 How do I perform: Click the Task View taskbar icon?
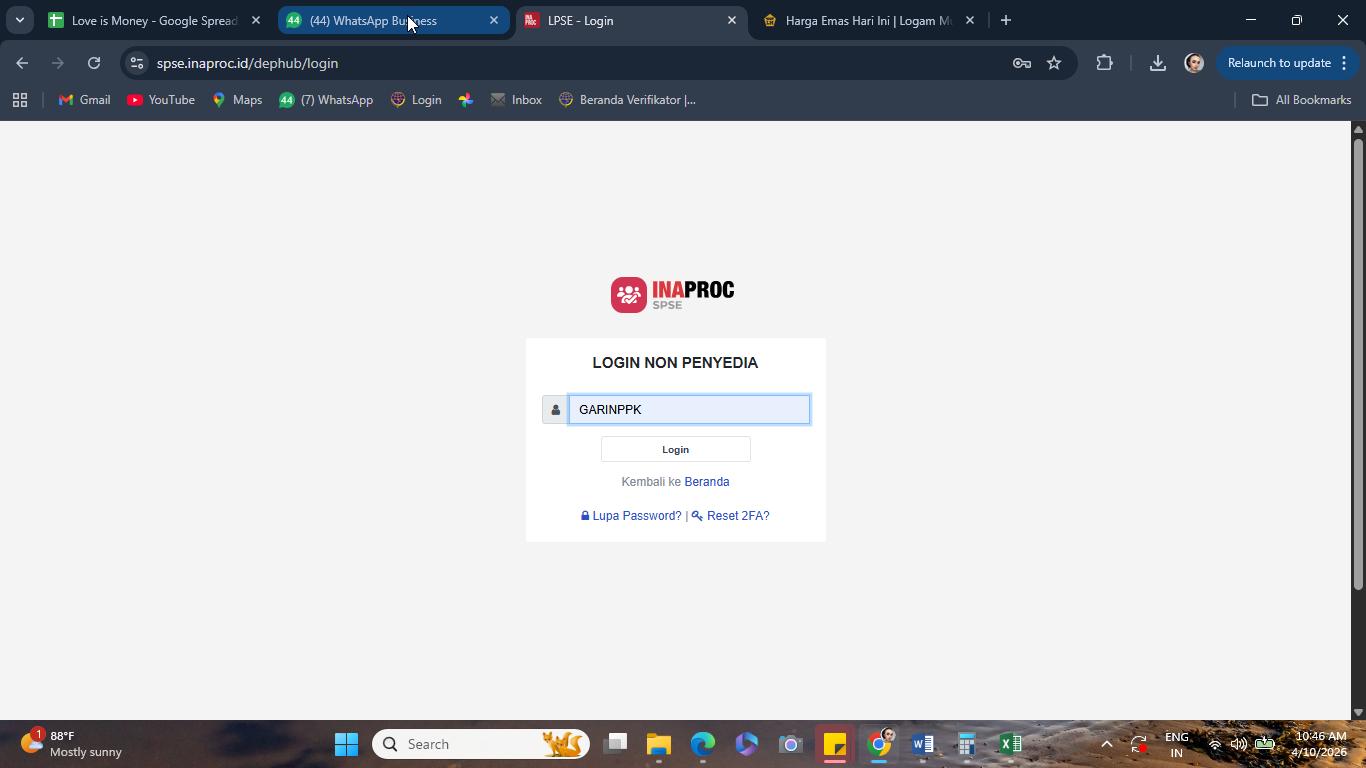pos(615,744)
